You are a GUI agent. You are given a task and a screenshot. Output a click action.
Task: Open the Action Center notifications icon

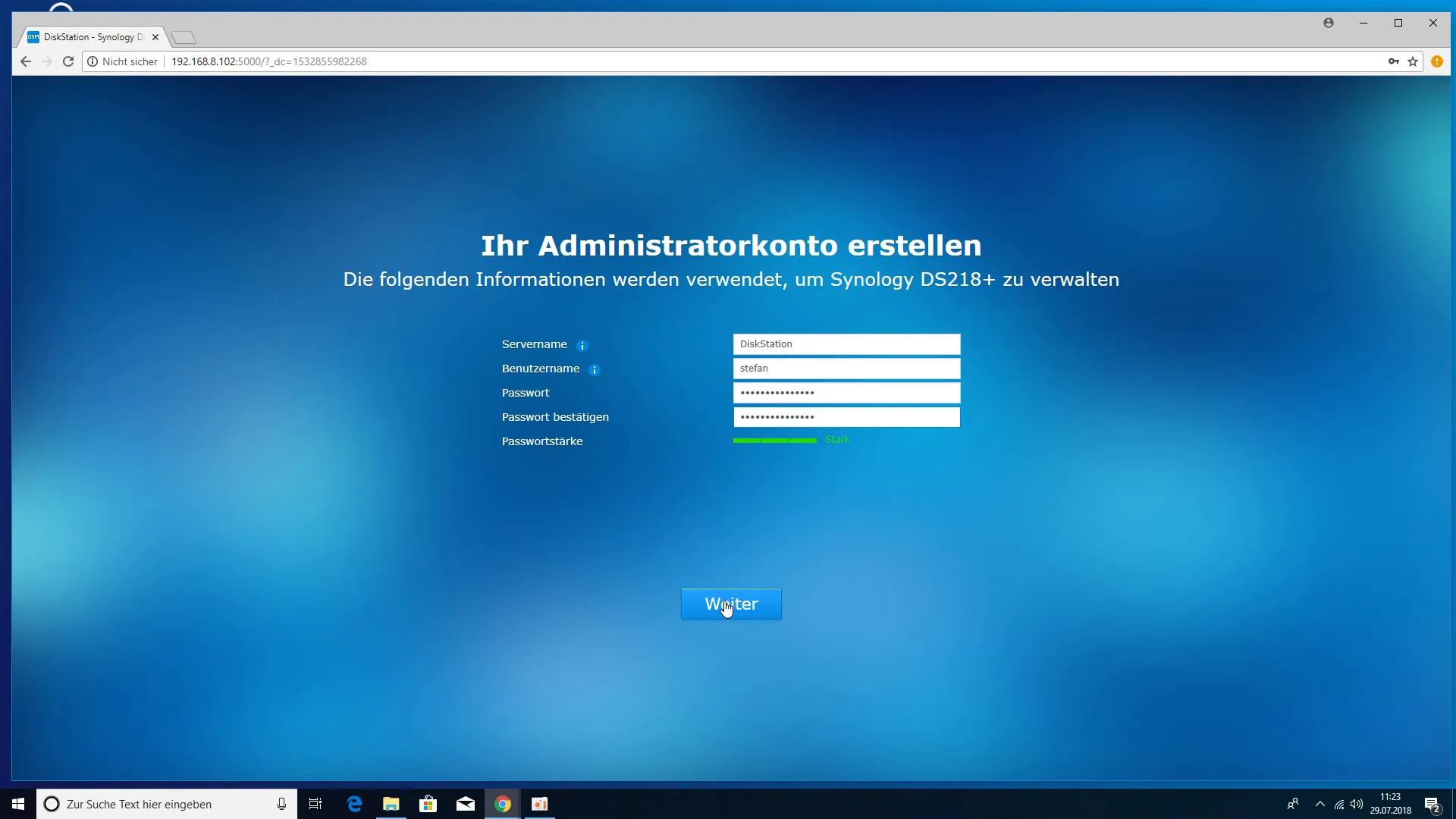[x=1432, y=804]
